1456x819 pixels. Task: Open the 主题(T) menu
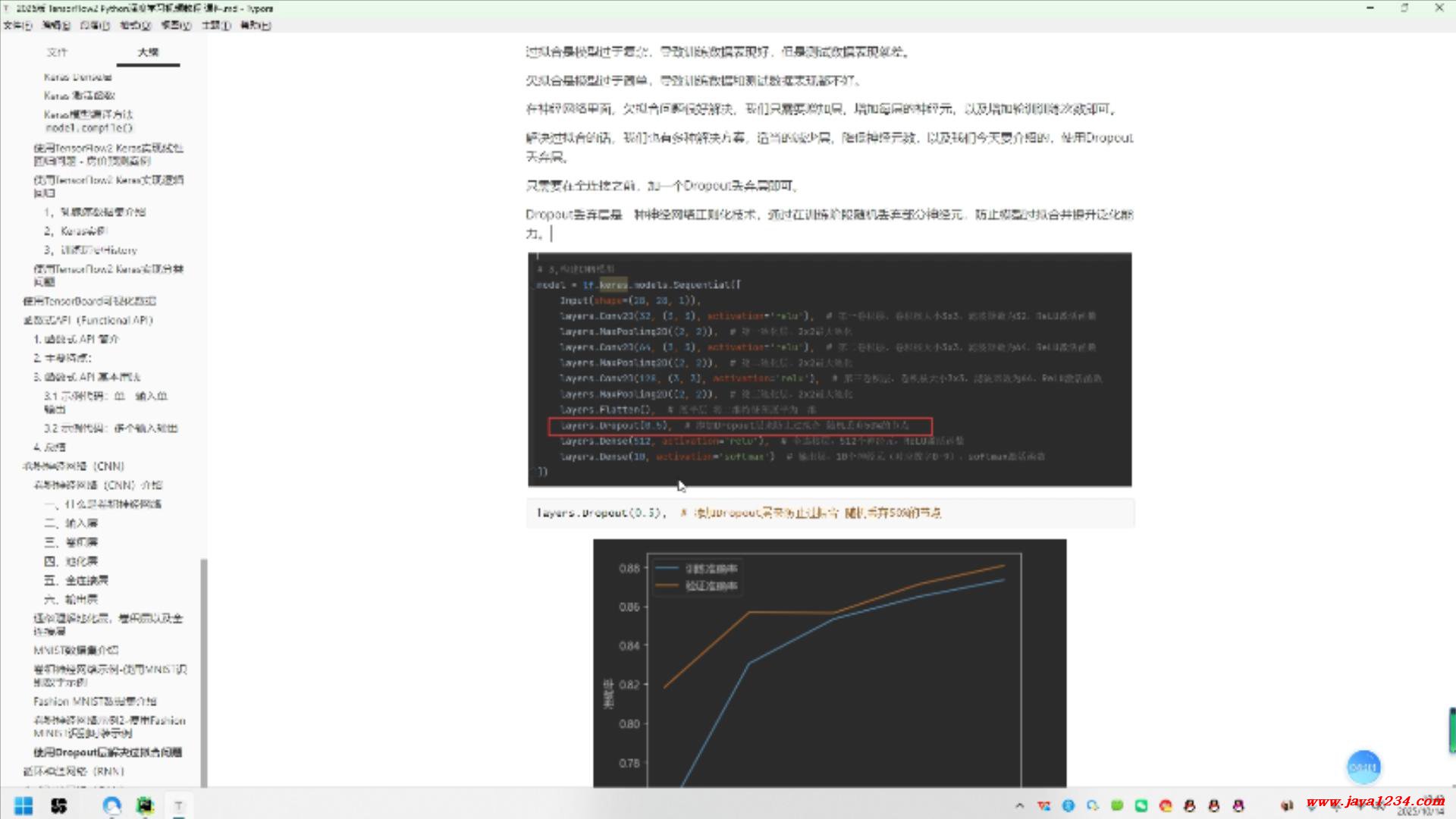click(215, 25)
